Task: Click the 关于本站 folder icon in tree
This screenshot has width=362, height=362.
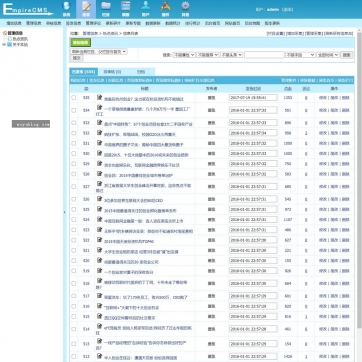Action: pos(9,44)
